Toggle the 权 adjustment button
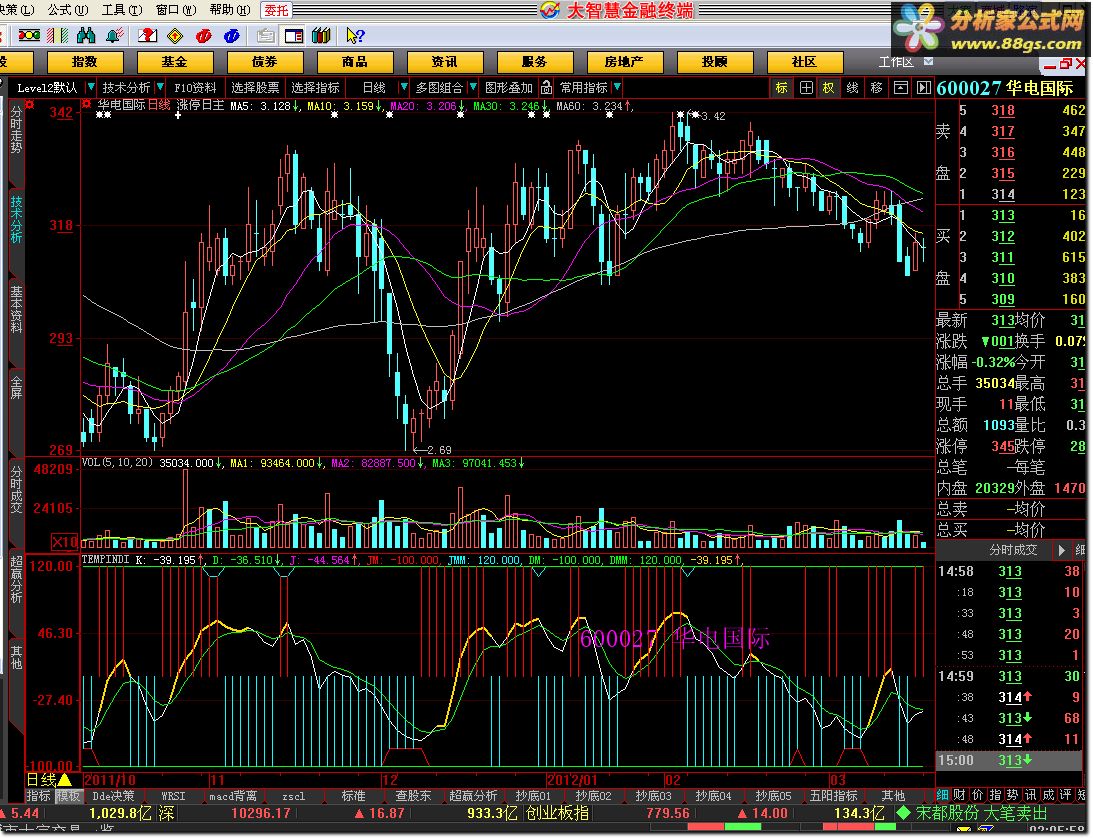The width and height of the screenshot is (1093, 838). (x=828, y=88)
